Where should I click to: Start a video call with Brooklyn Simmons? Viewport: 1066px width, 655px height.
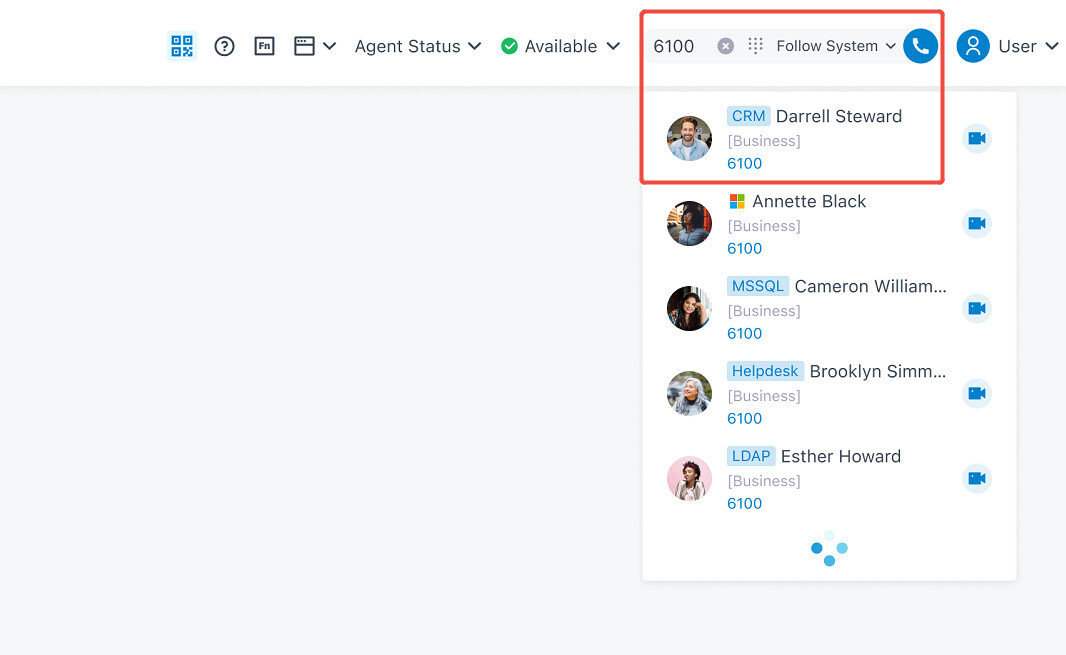[977, 394]
